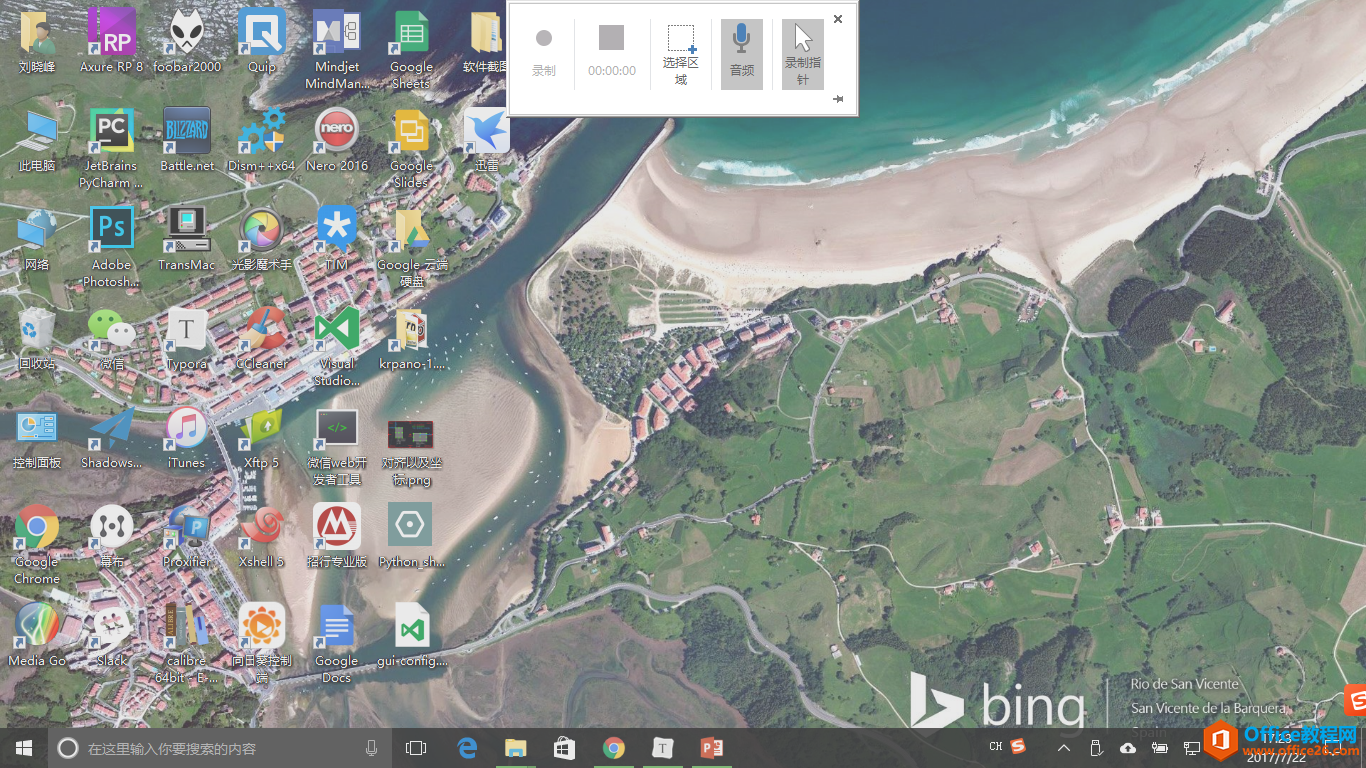Click the 录制 record button

click(543, 53)
